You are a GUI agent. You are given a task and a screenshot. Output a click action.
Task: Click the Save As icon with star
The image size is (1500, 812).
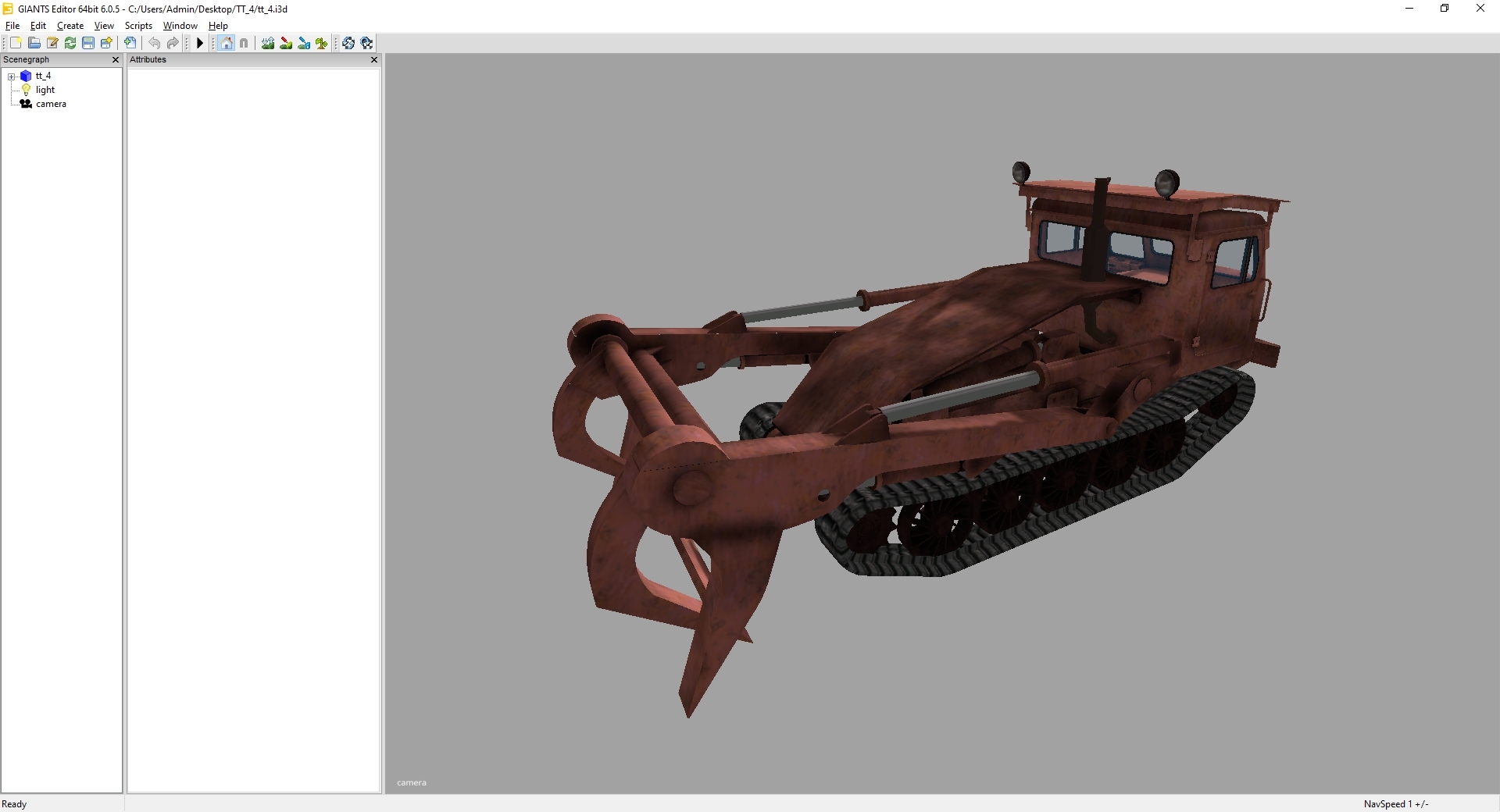(106, 43)
